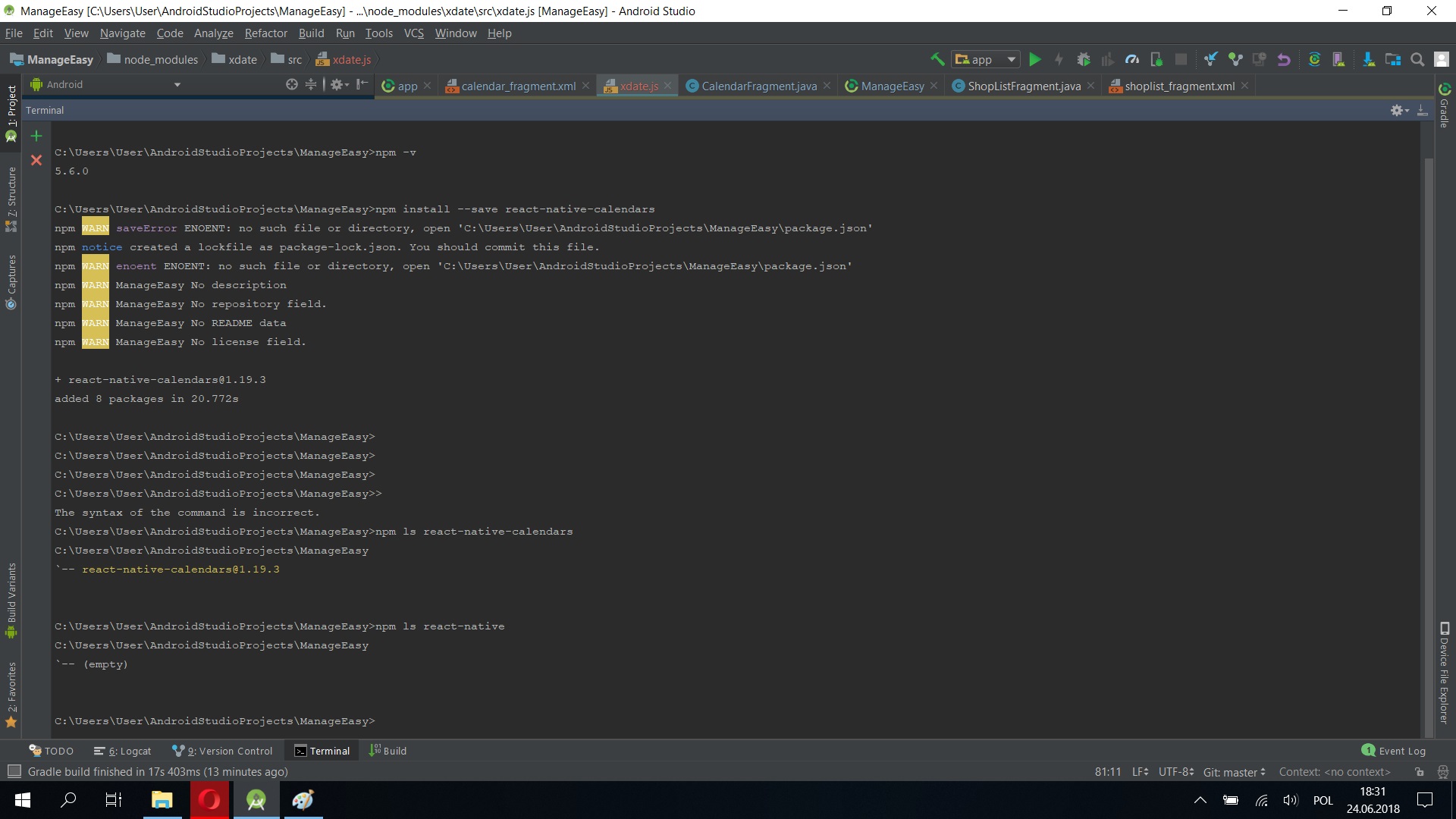Start debugging with the Debug icon
Screen dimensions: 1456x819
(1084, 59)
